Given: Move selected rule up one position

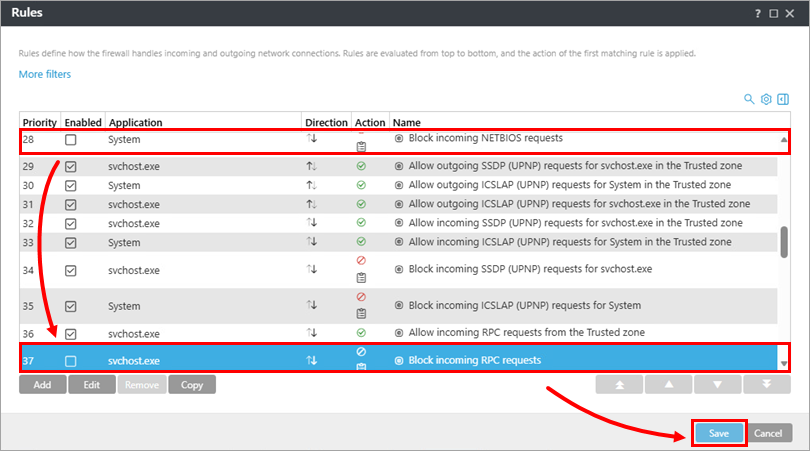Looking at the screenshot, I should point(668,384).
